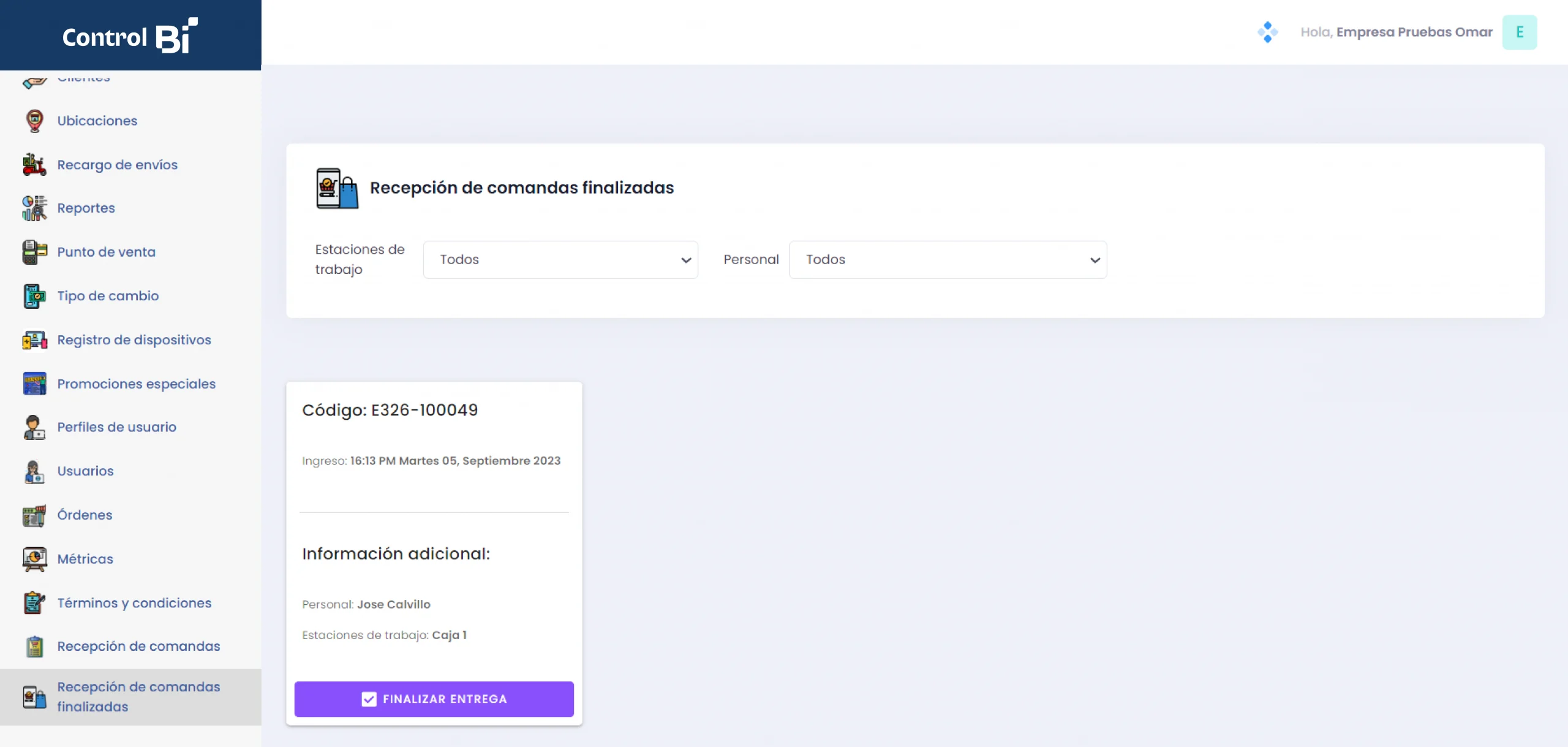Open the user avatar E
This screenshot has width=1568, height=747.
coord(1520,32)
